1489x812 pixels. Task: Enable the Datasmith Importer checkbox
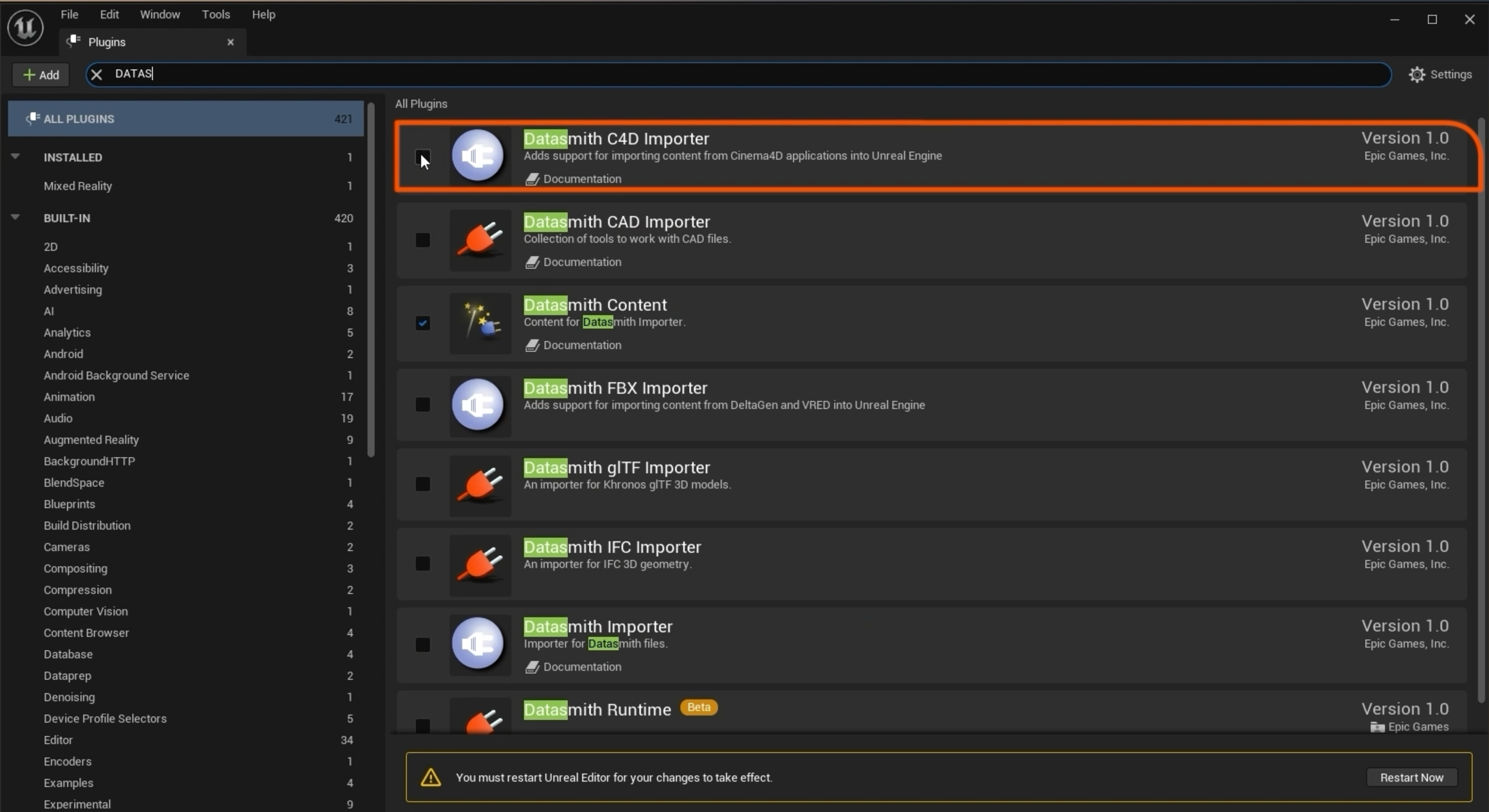(423, 645)
